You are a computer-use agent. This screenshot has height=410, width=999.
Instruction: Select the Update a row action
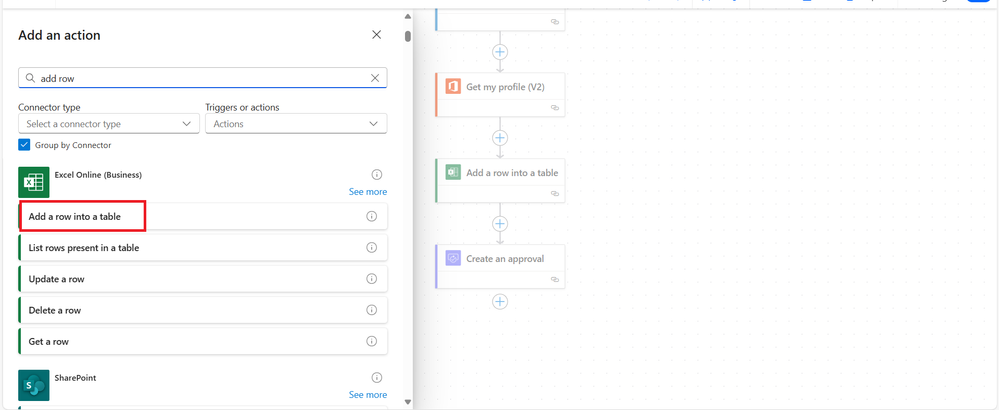coord(203,279)
